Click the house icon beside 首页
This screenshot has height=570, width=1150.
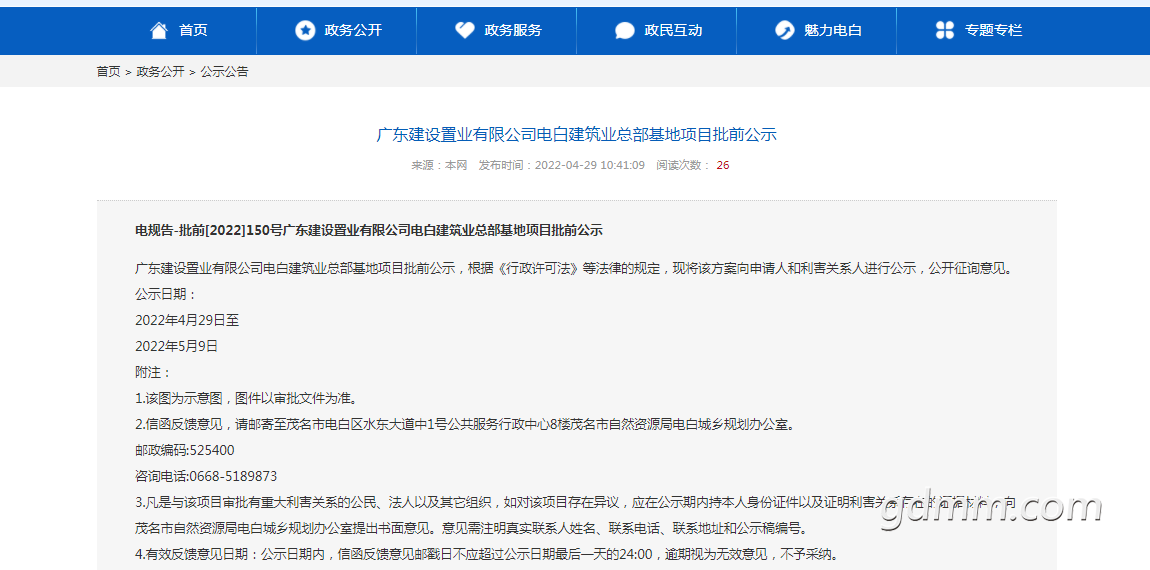coord(158,30)
